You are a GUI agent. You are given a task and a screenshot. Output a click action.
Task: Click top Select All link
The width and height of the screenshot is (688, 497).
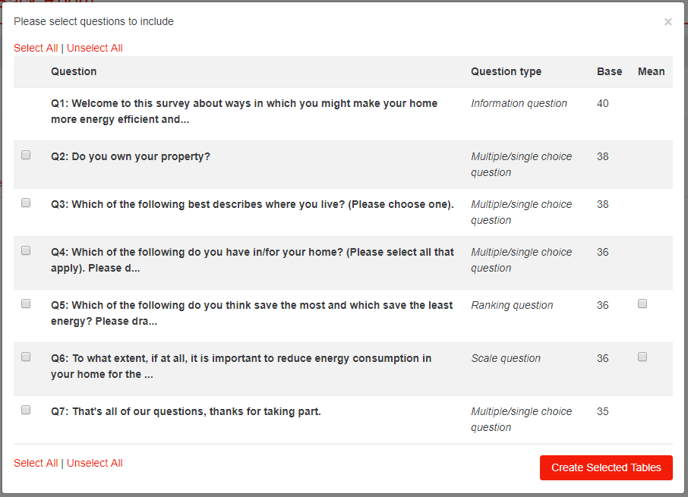point(36,48)
